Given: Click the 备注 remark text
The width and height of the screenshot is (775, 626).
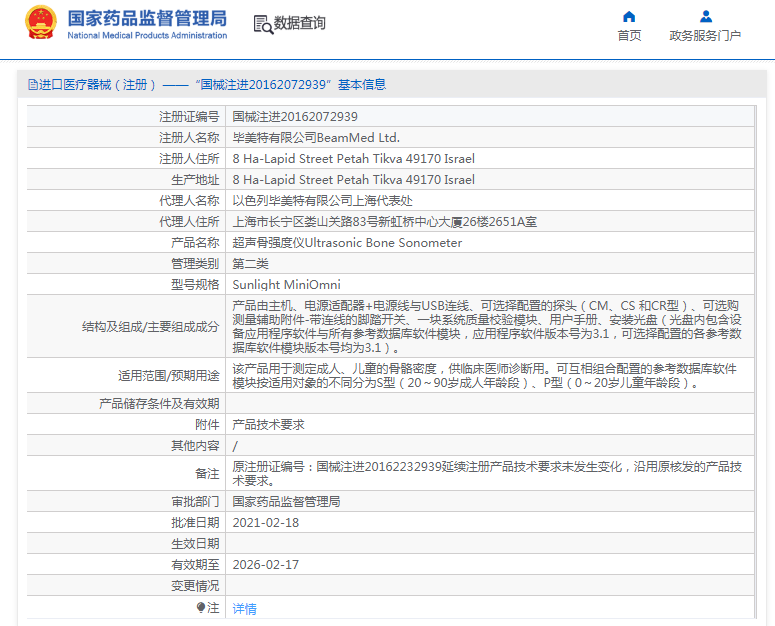Looking at the screenshot, I should coord(487,473).
